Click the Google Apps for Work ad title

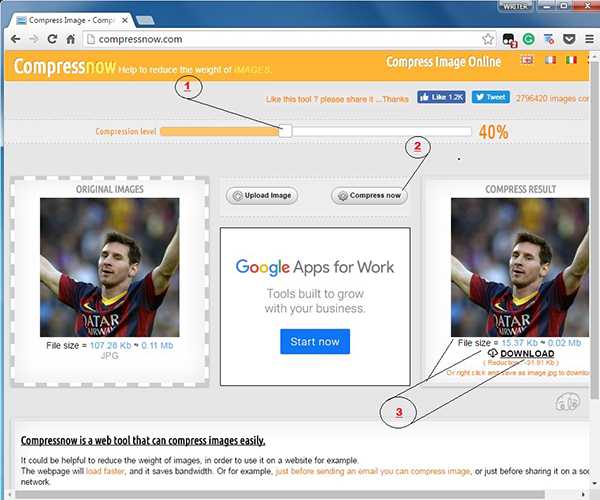click(315, 267)
